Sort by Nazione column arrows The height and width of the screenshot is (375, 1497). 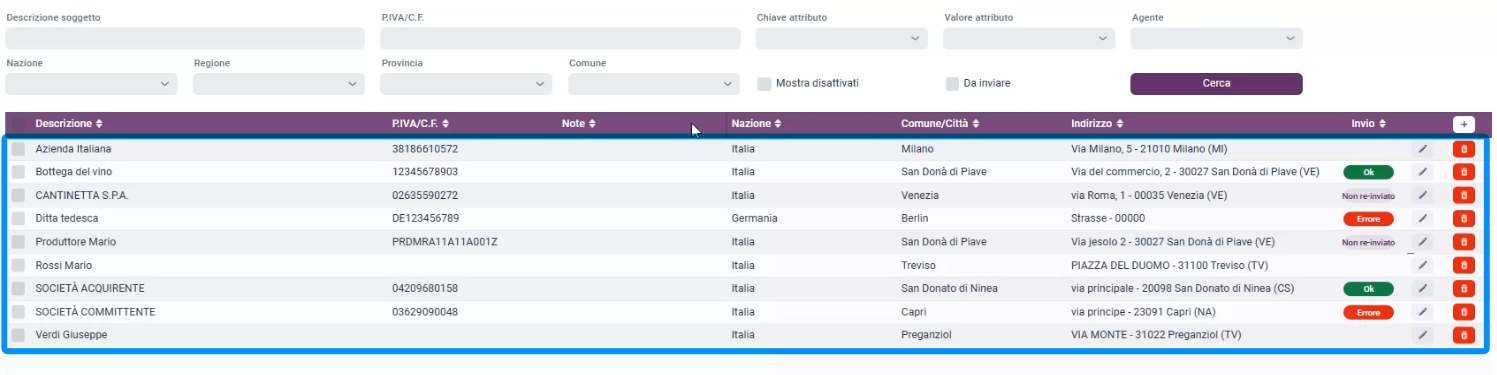click(x=778, y=124)
